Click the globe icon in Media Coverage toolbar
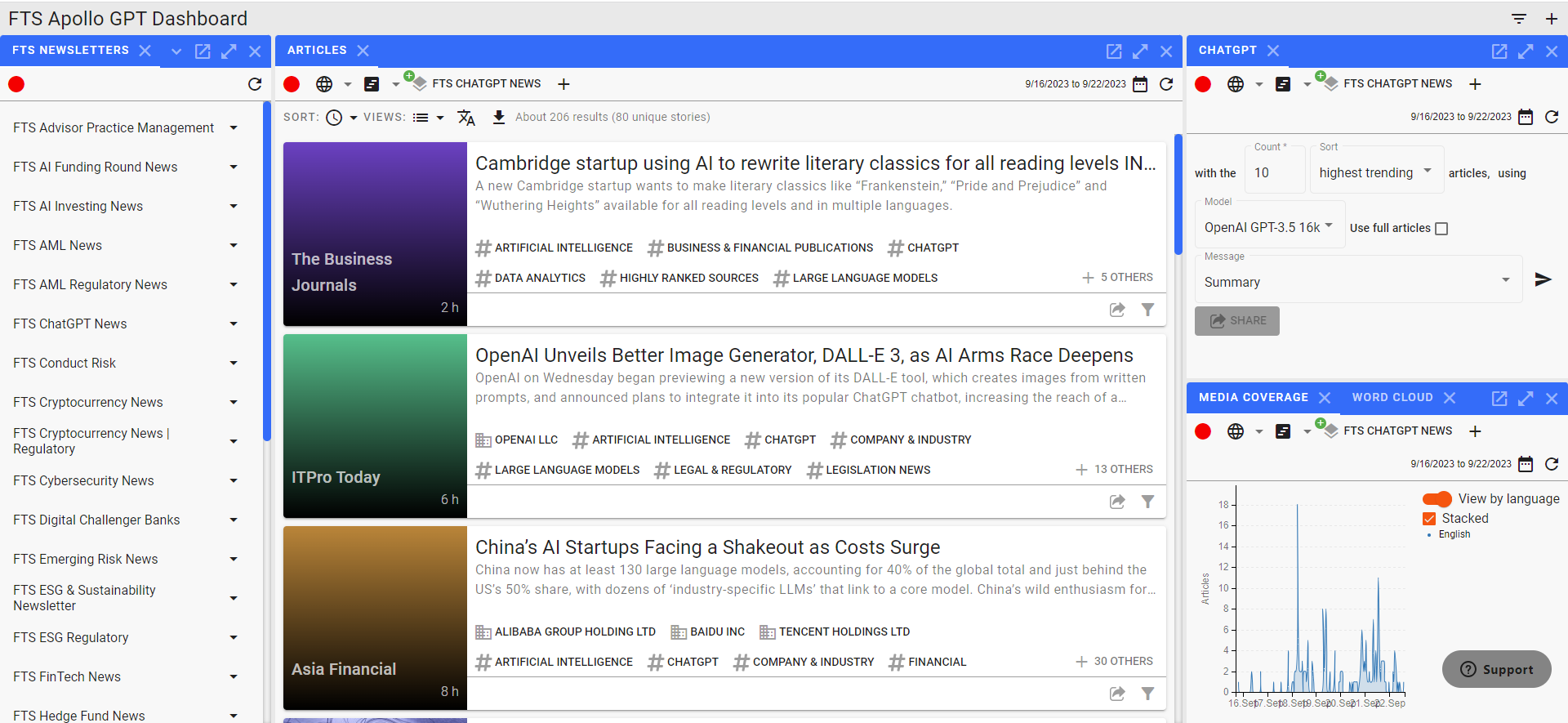This screenshot has width=1568, height=723. pyautogui.click(x=1236, y=431)
